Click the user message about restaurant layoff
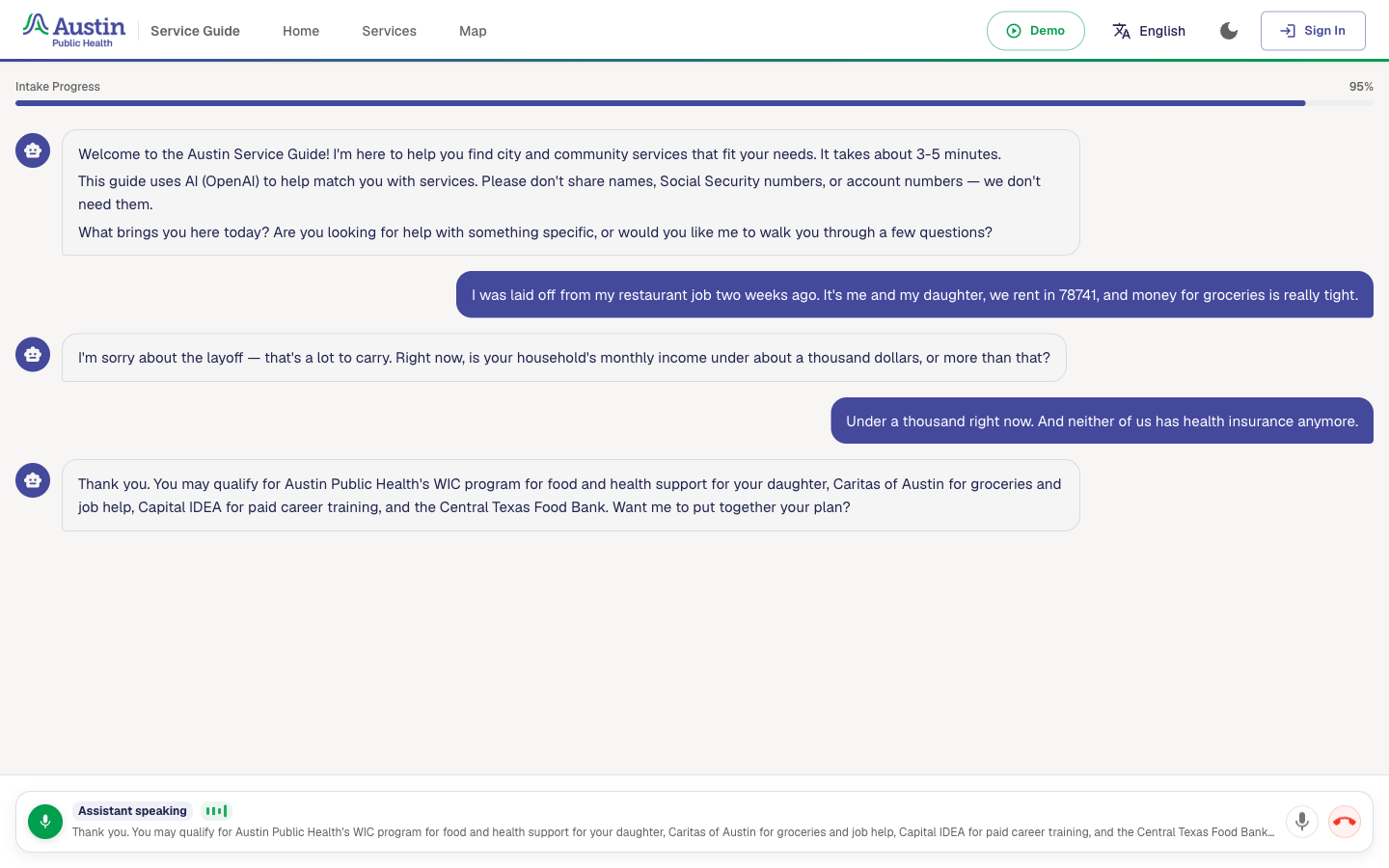Image resolution: width=1389 pixels, height=868 pixels. tap(914, 295)
